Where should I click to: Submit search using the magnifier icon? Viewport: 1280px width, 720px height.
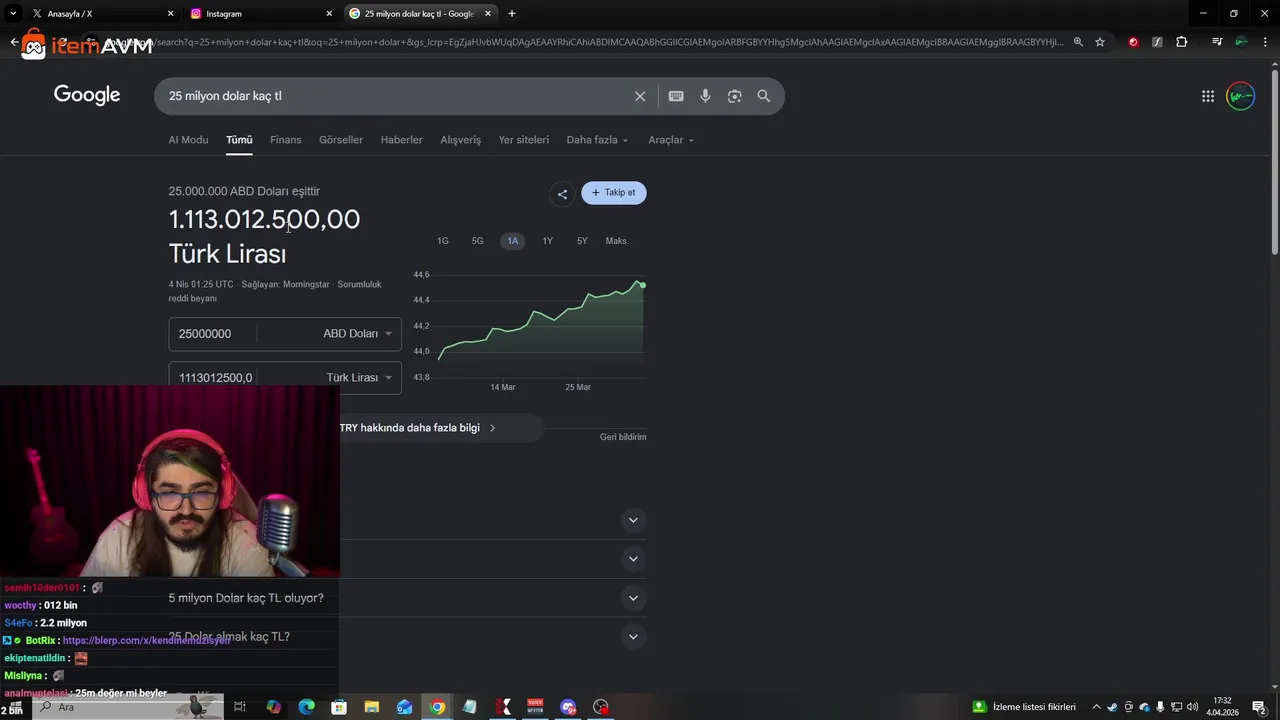tap(764, 96)
